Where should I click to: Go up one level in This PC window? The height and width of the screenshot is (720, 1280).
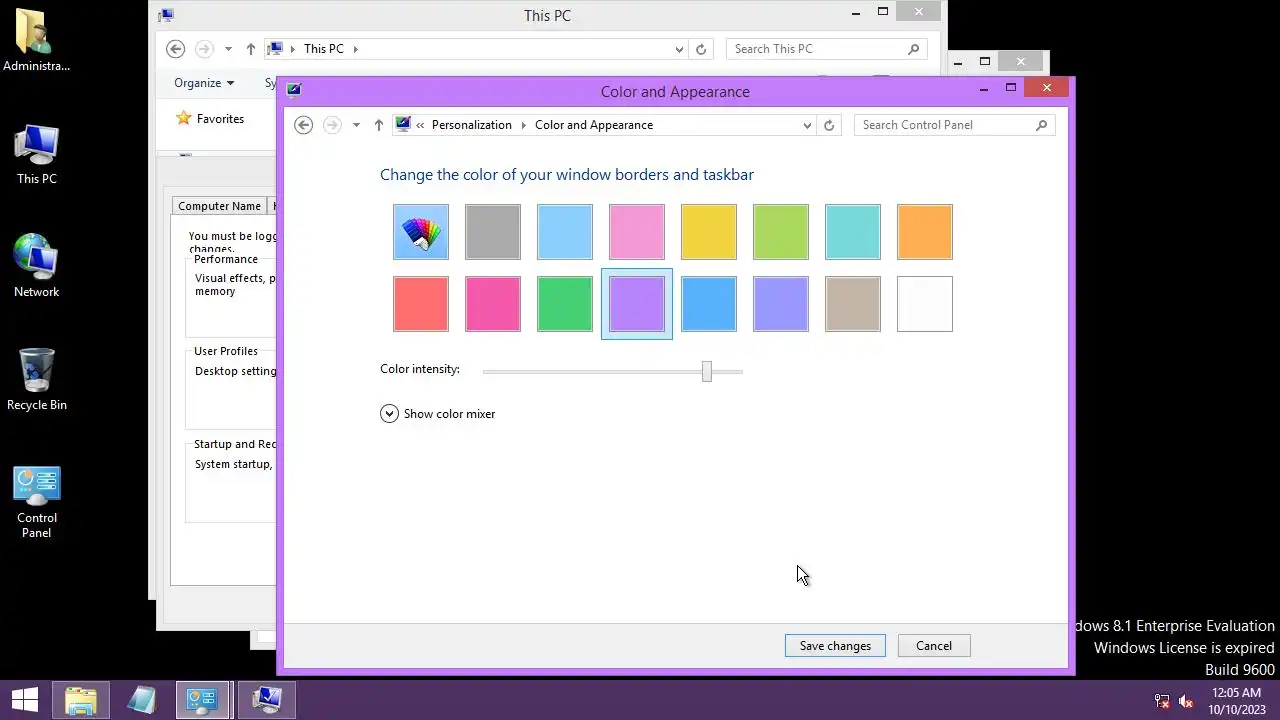(x=250, y=49)
